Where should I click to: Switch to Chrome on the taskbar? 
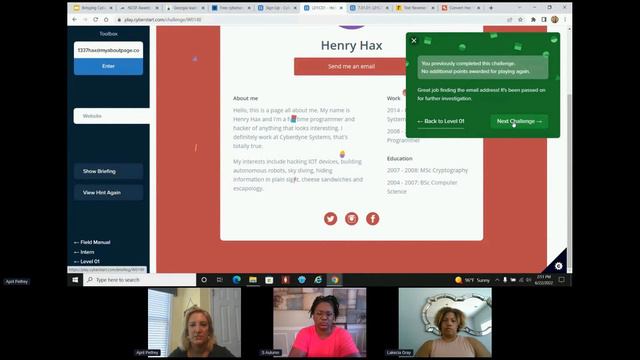tap(335, 280)
